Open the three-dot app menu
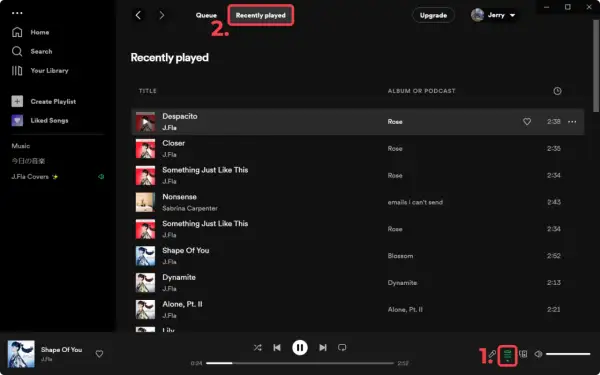 17,13
